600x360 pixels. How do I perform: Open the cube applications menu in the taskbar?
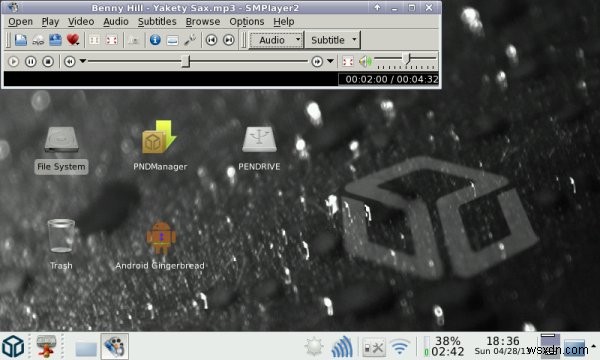(x=13, y=346)
